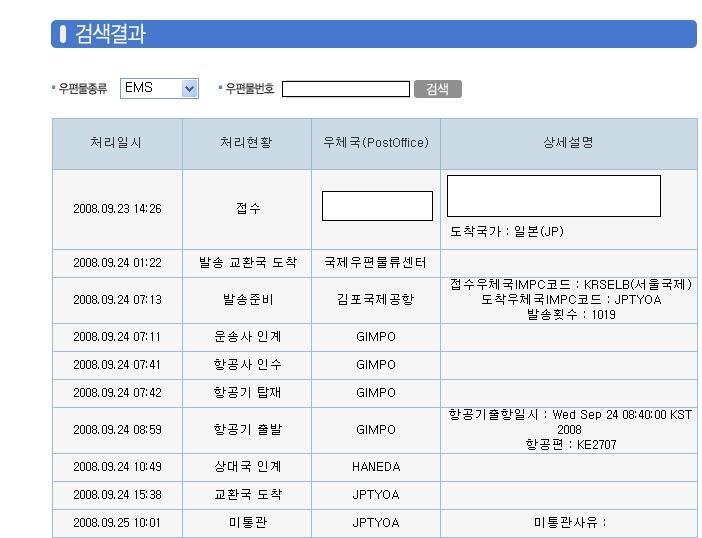Click the date 2008.09.24 07:41
The height and width of the screenshot is (538, 702).
tap(117, 365)
